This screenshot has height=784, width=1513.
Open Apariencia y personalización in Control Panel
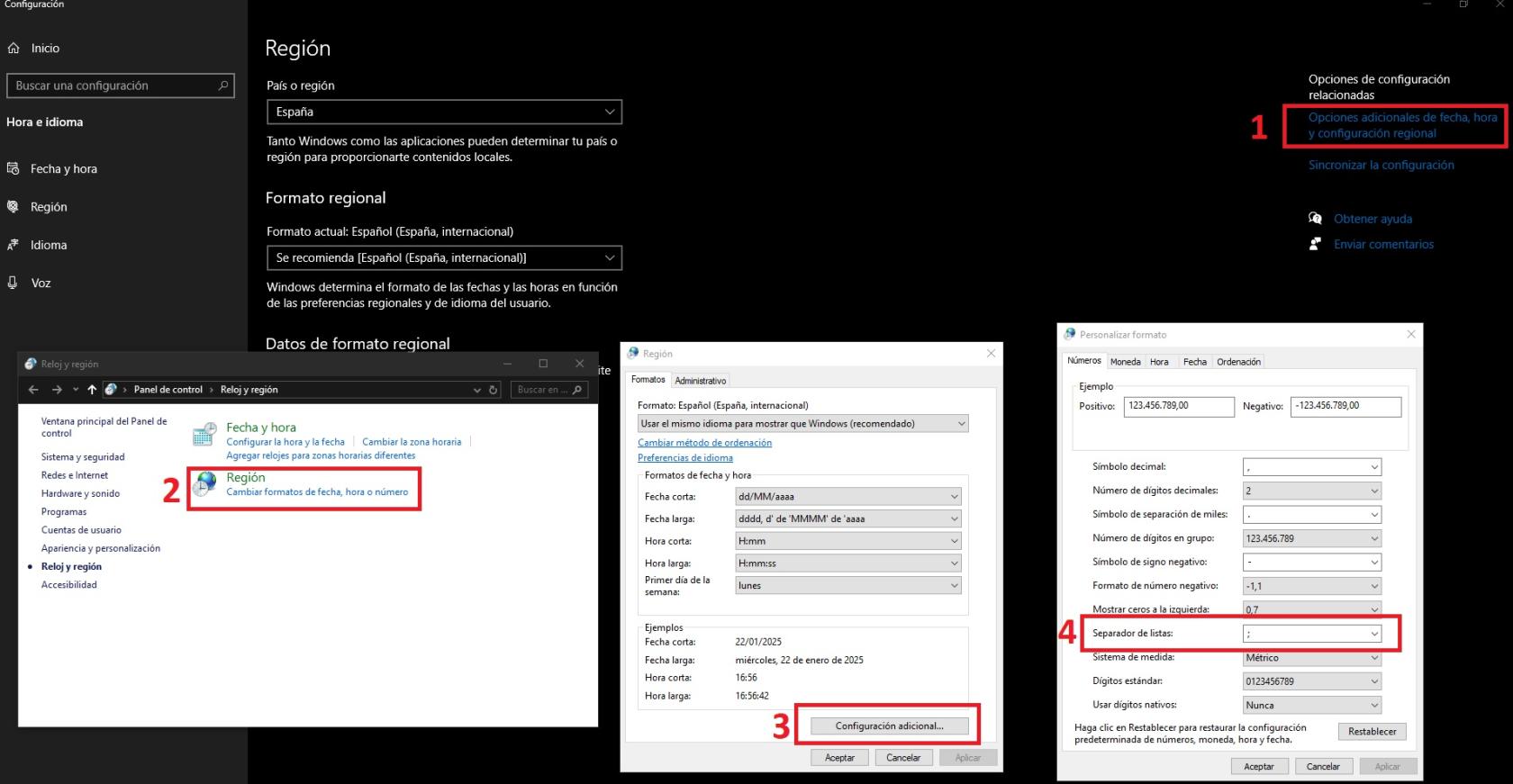coord(101,548)
